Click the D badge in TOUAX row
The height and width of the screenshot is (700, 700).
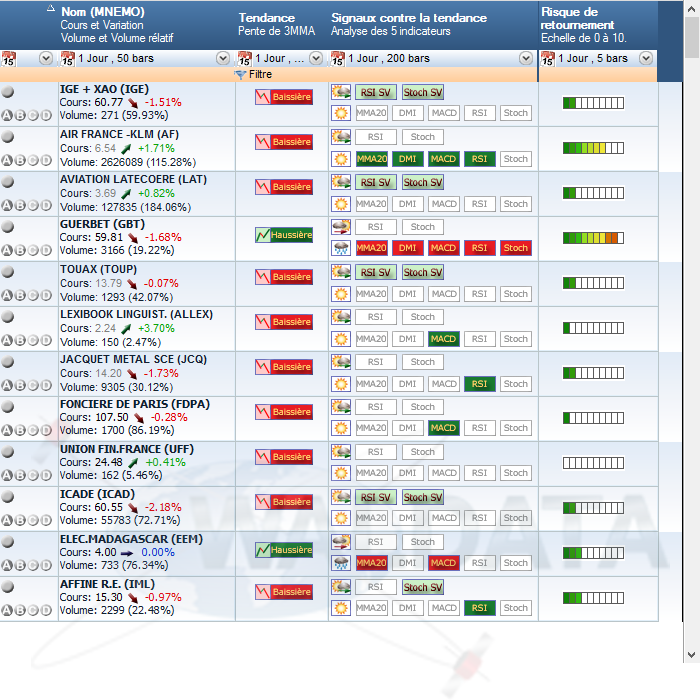tap(47, 296)
